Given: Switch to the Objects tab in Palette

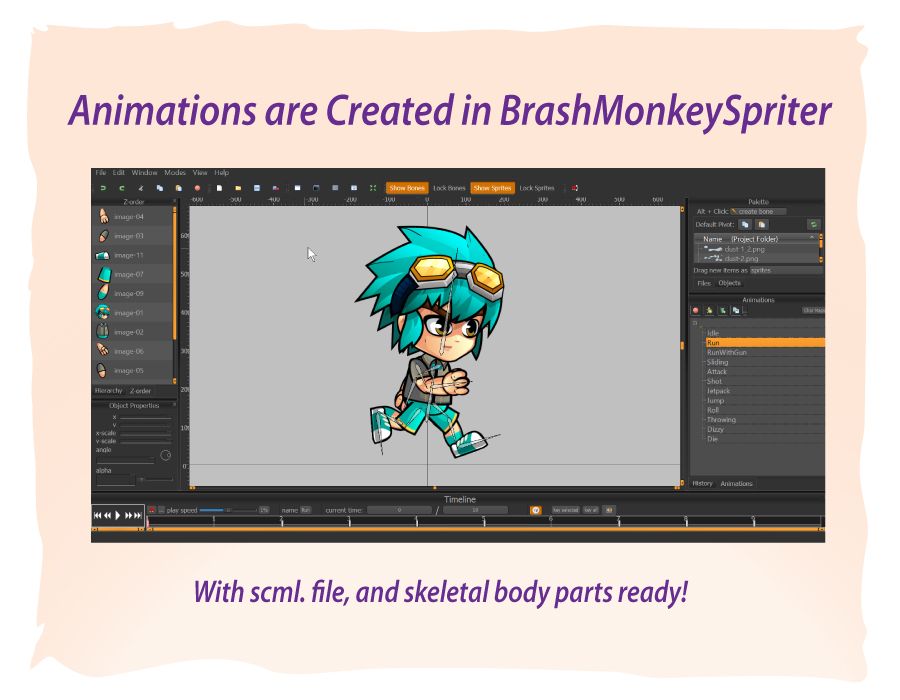Looking at the screenshot, I should tap(730, 283).
